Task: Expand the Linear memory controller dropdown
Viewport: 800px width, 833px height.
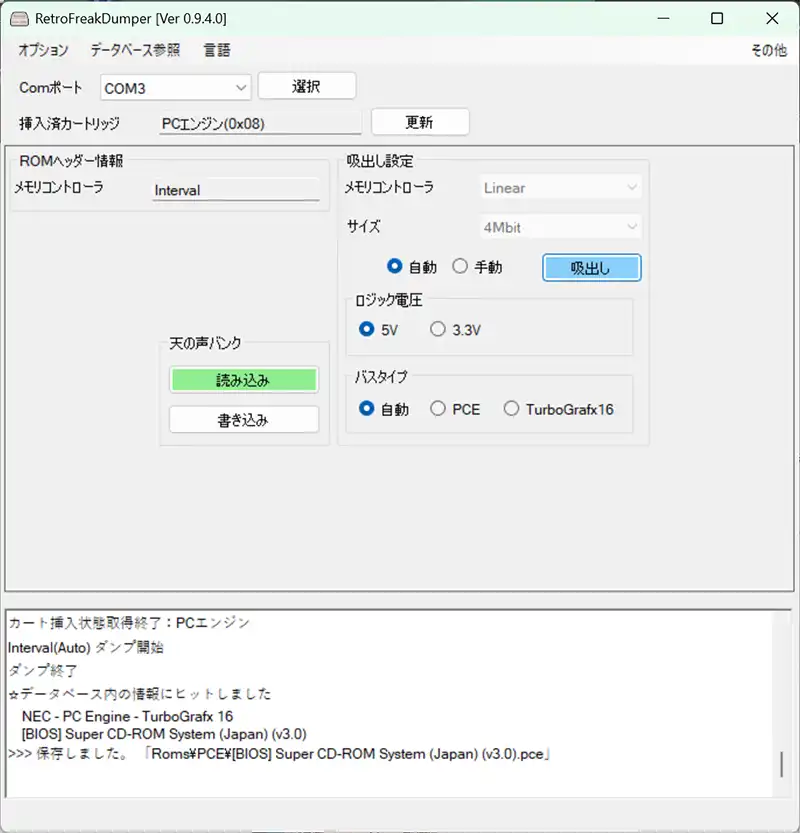Action: click(559, 188)
